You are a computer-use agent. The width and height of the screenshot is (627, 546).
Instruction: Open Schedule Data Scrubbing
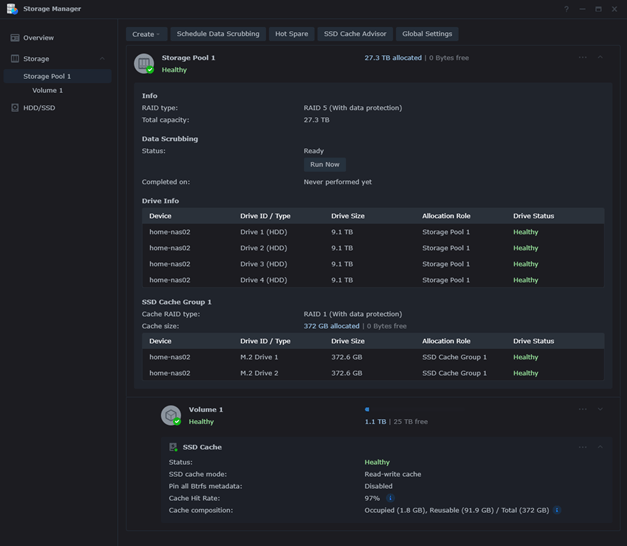[217, 34]
